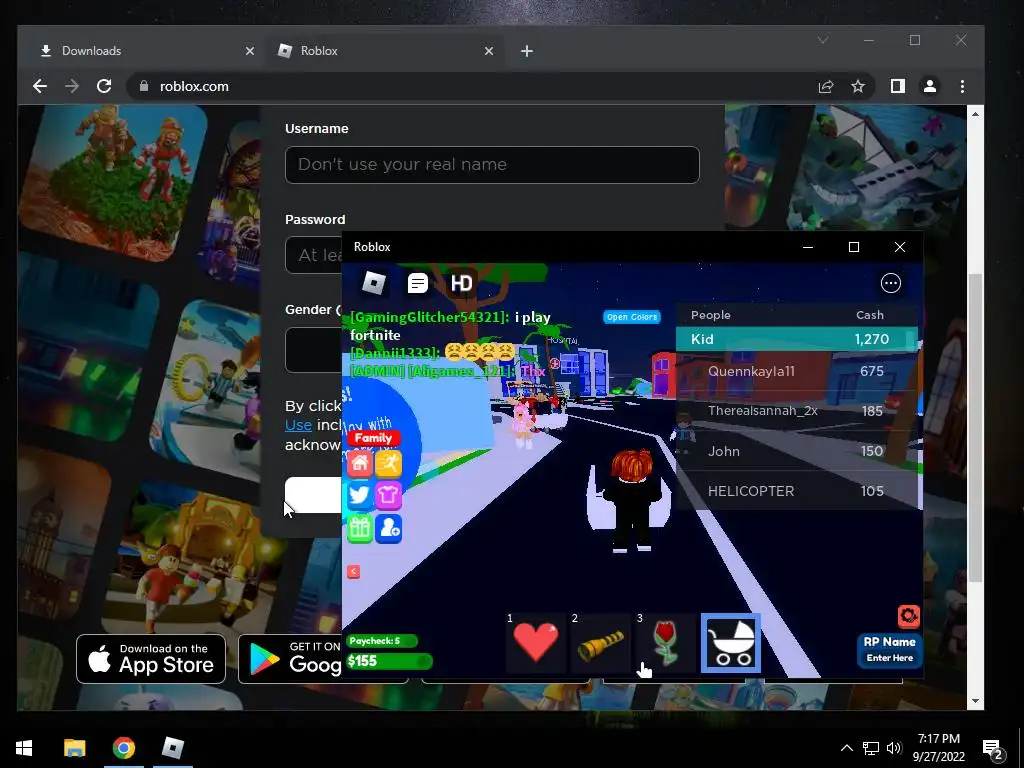This screenshot has height=768, width=1024.
Task: Close the Downloads tab
Action: [x=249, y=51]
